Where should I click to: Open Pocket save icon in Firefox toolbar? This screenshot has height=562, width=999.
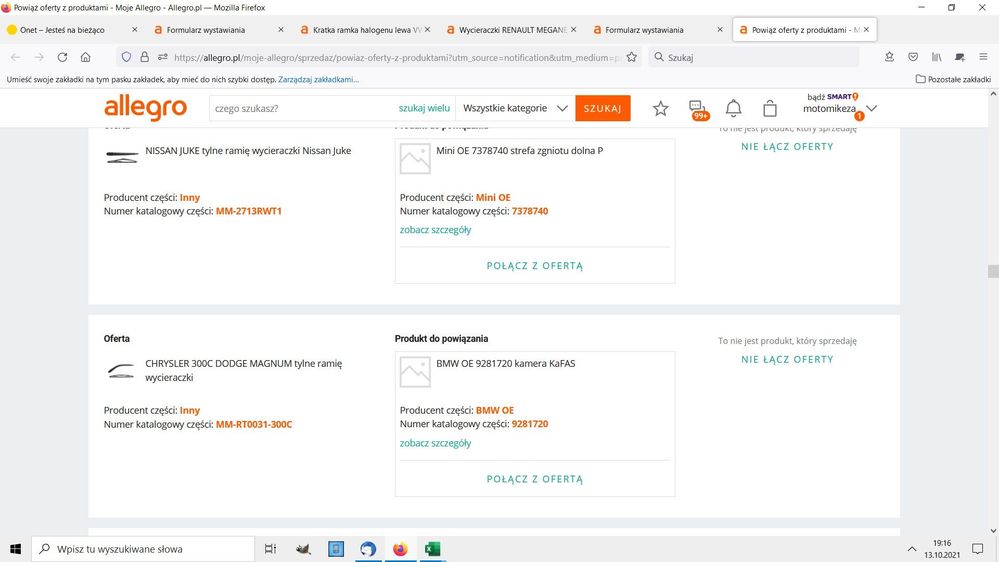coord(913,57)
